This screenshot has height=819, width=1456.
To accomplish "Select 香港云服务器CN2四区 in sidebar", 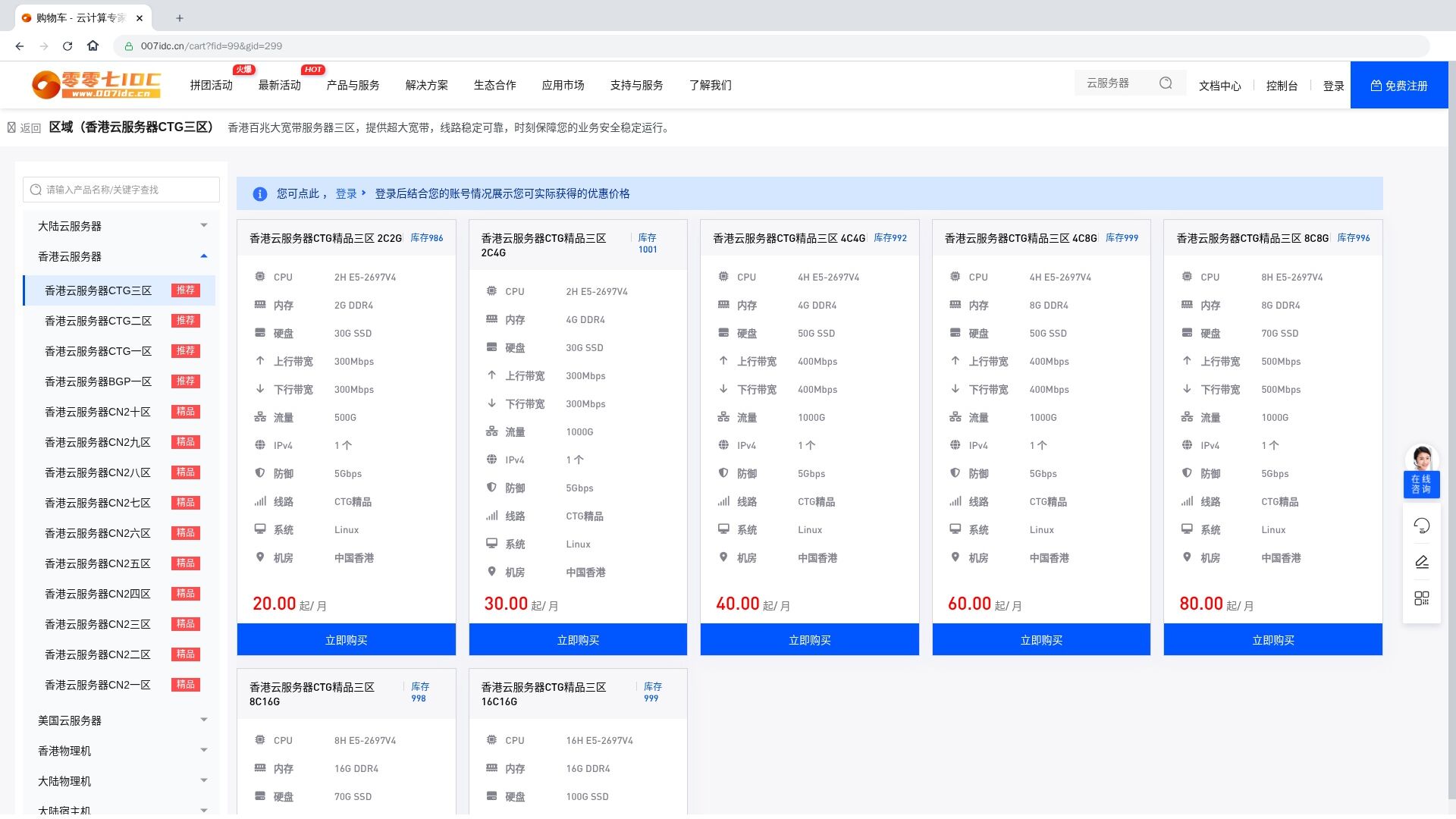I will click(x=120, y=594).
